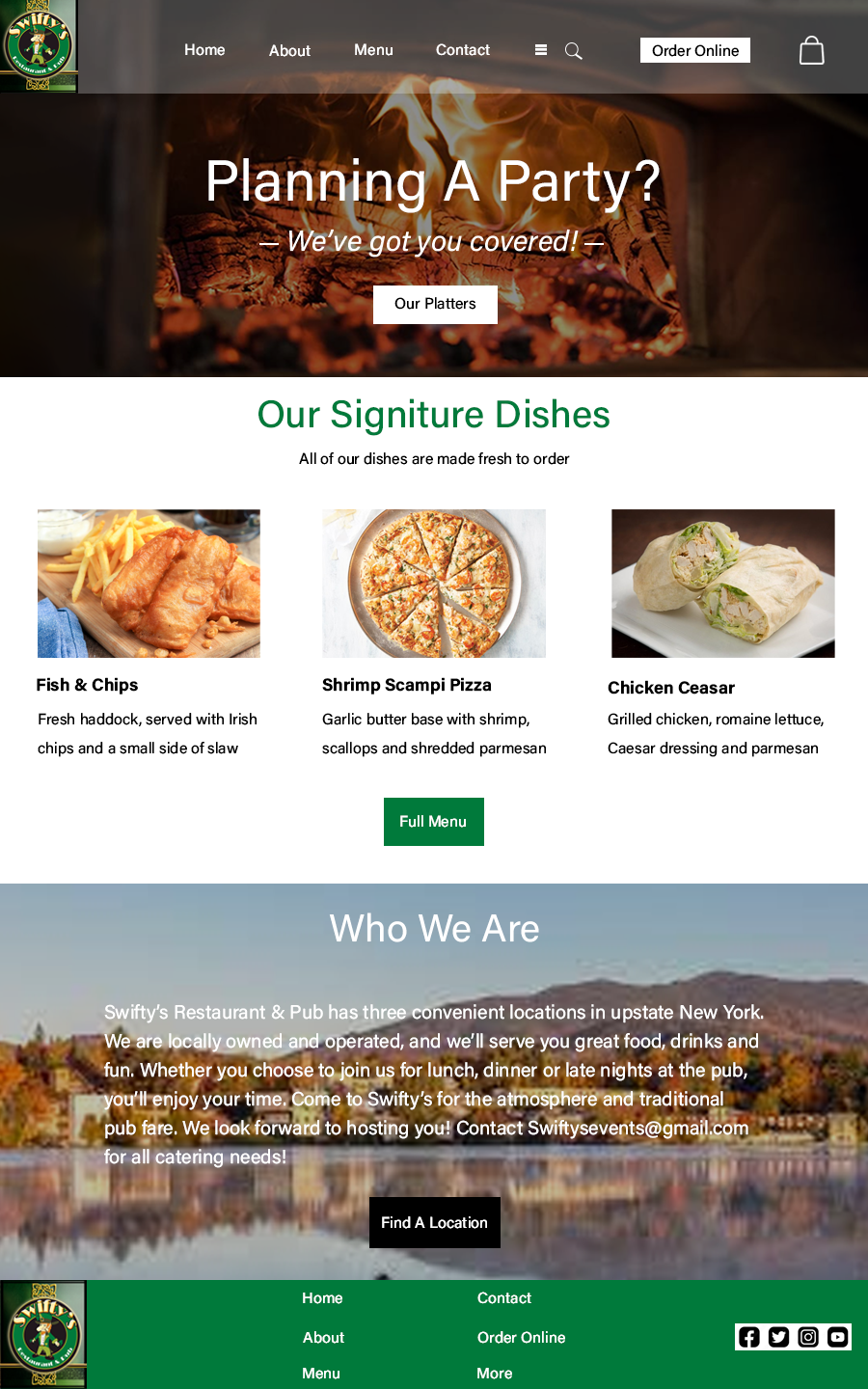
Task: Click the search magnifier icon
Action: click(x=573, y=51)
